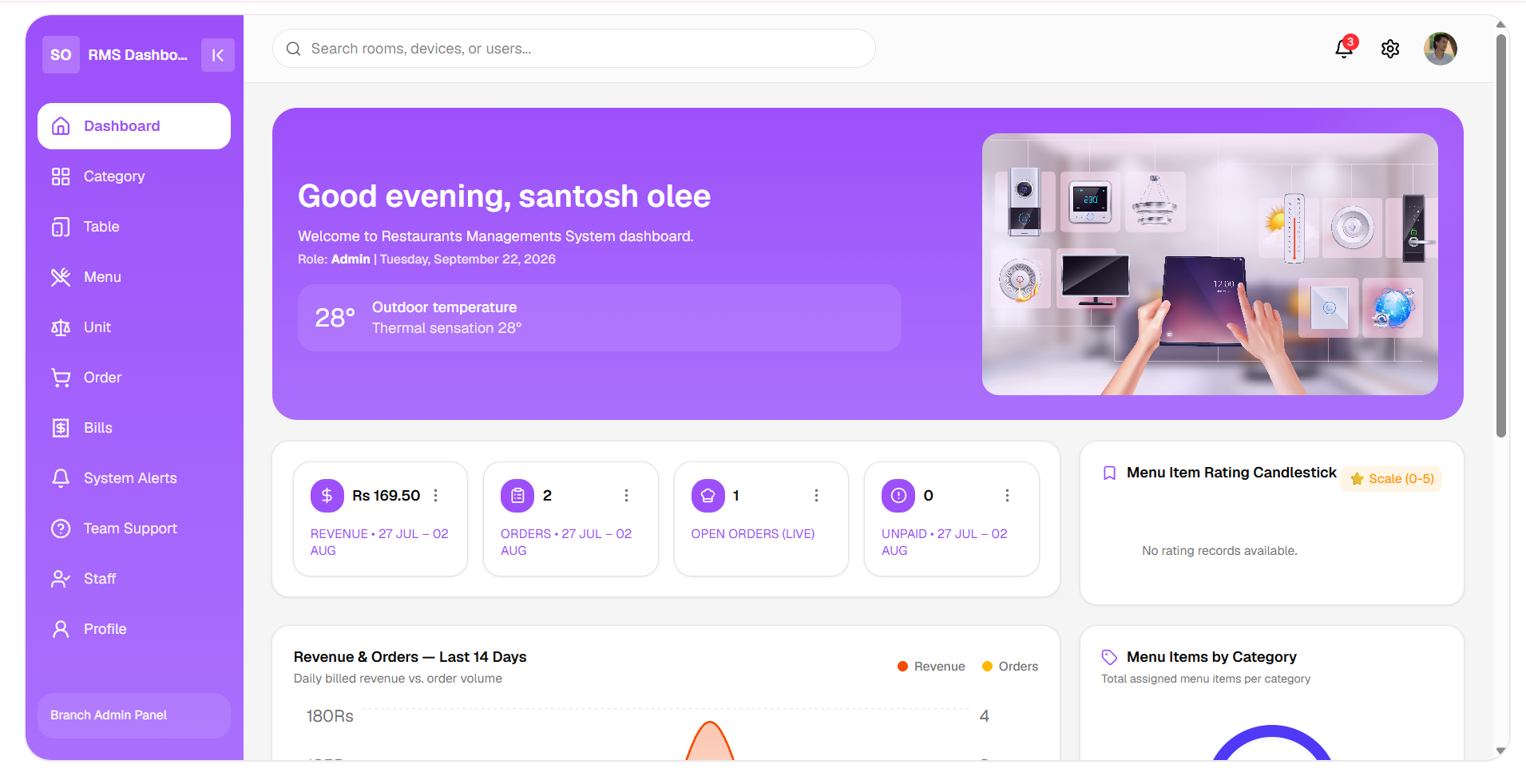Viewport: 1526px width, 784px height.
Task: Go to Bills page
Action: pos(134,428)
